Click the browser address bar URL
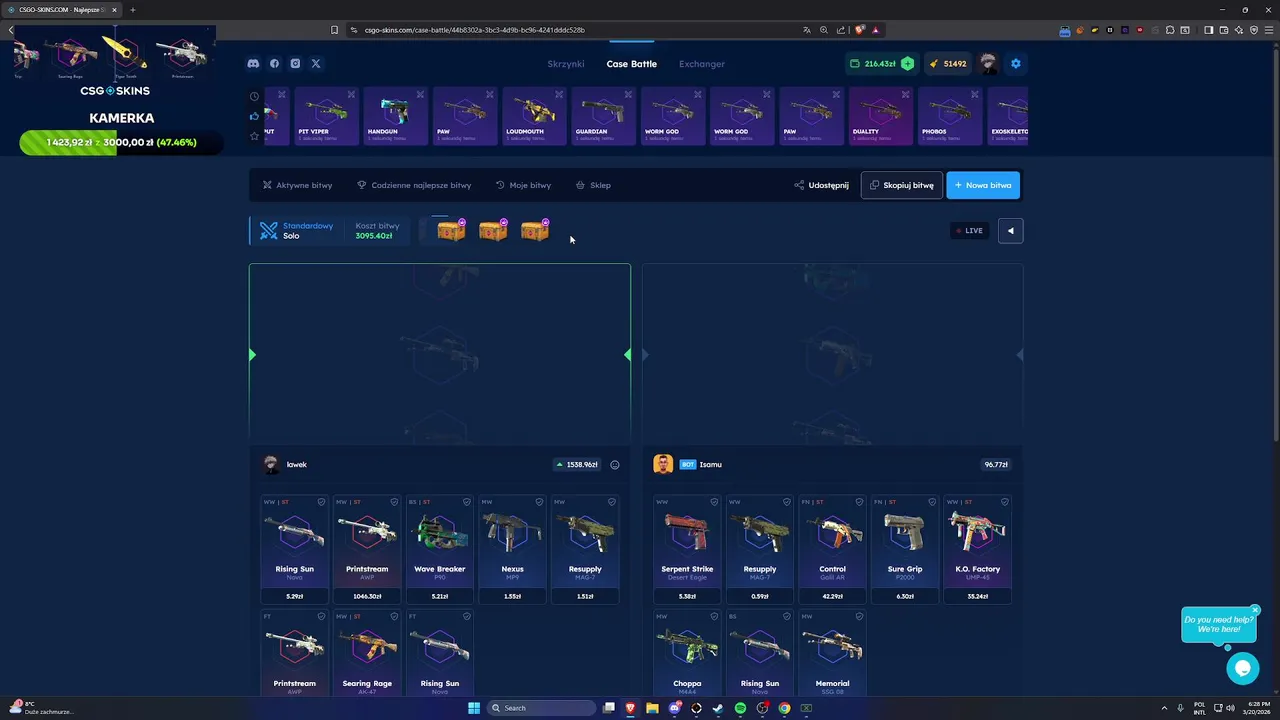The height and width of the screenshot is (720, 1280). click(x=475, y=30)
